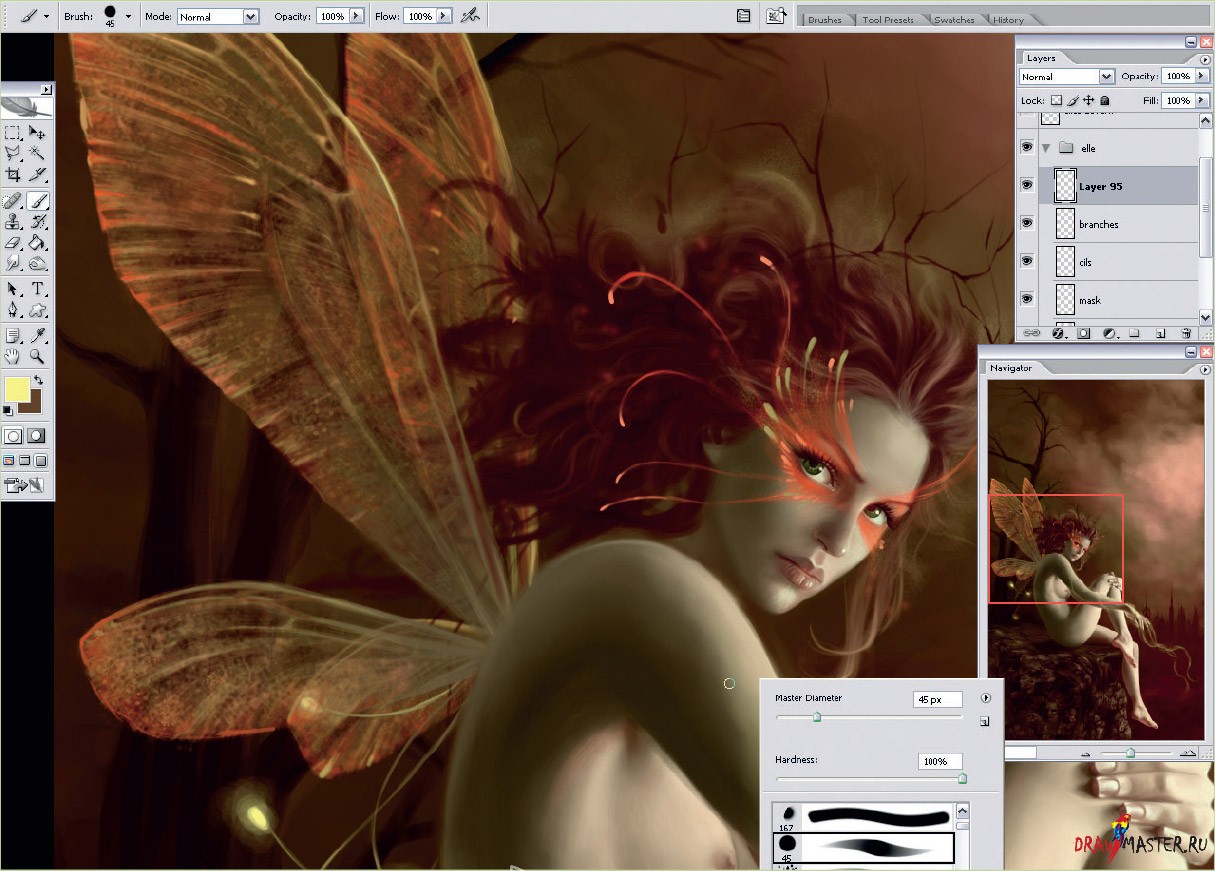Activate the Pen tool
1215x871 pixels.
(13, 310)
